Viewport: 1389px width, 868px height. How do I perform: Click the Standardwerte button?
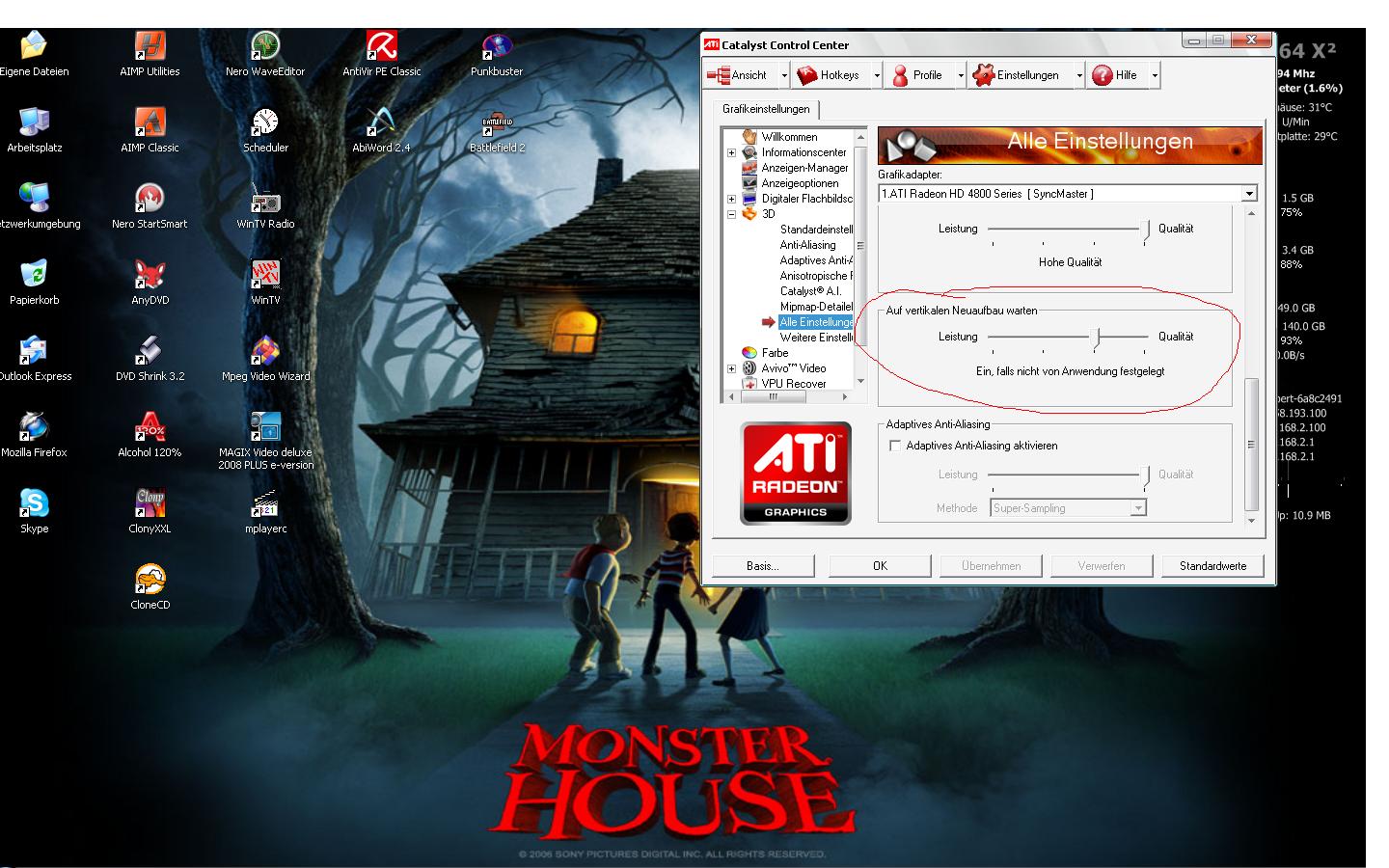[1212, 566]
